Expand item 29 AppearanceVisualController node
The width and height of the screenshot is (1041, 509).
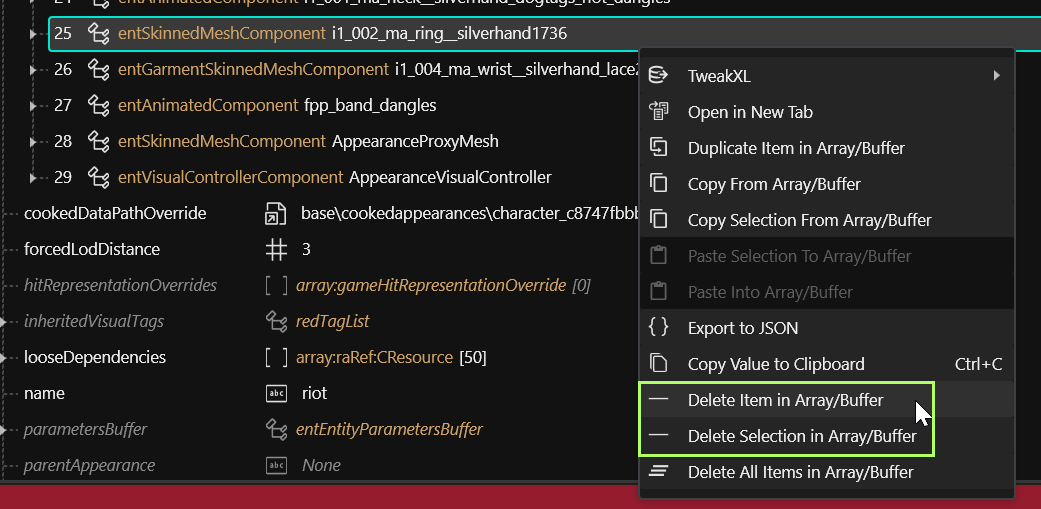33,177
